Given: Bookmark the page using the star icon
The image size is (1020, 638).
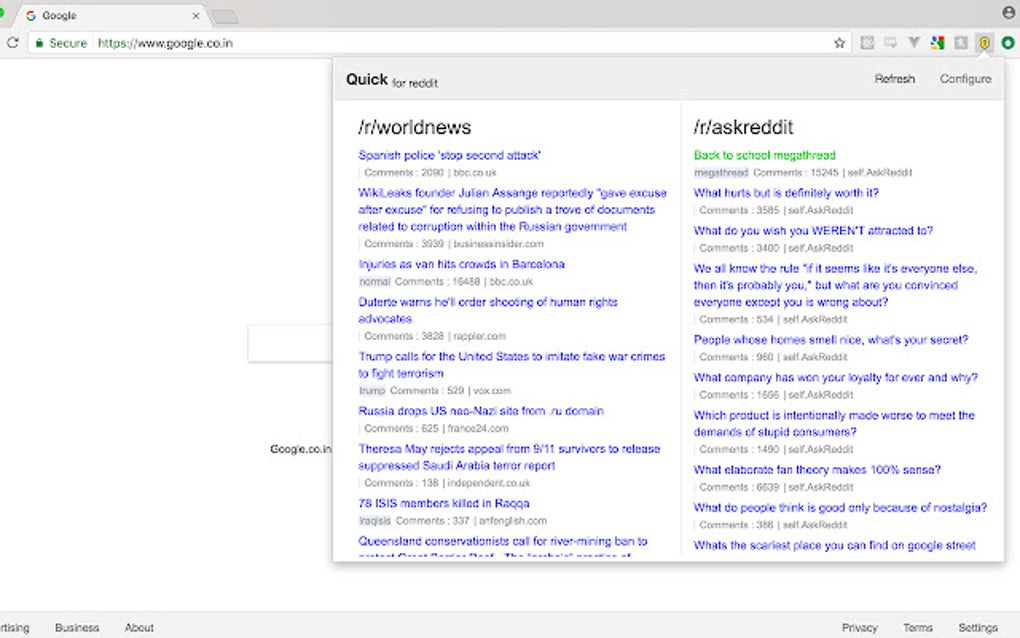Looking at the screenshot, I should (839, 43).
